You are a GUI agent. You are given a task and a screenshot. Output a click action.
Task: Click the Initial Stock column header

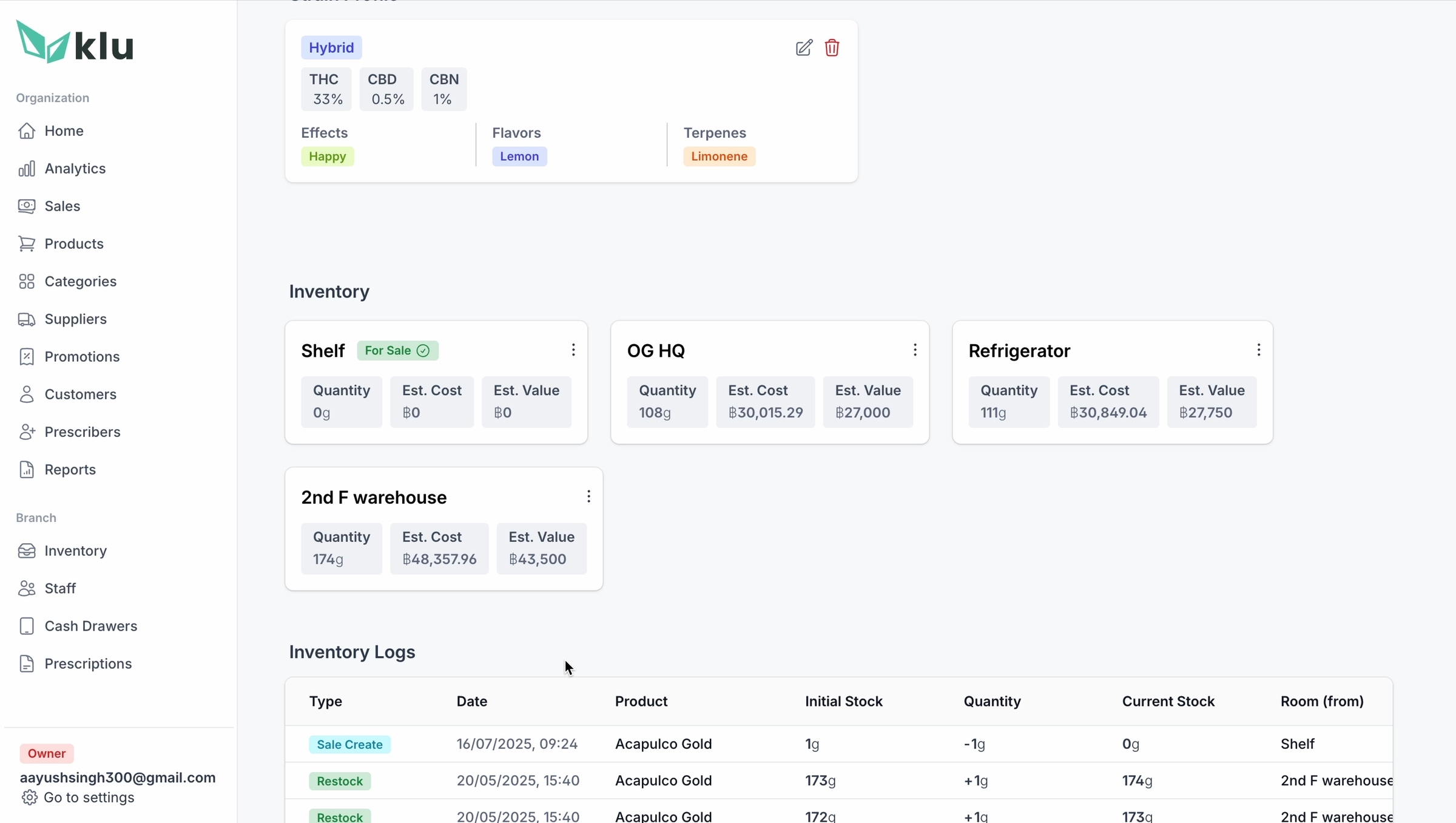844,702
